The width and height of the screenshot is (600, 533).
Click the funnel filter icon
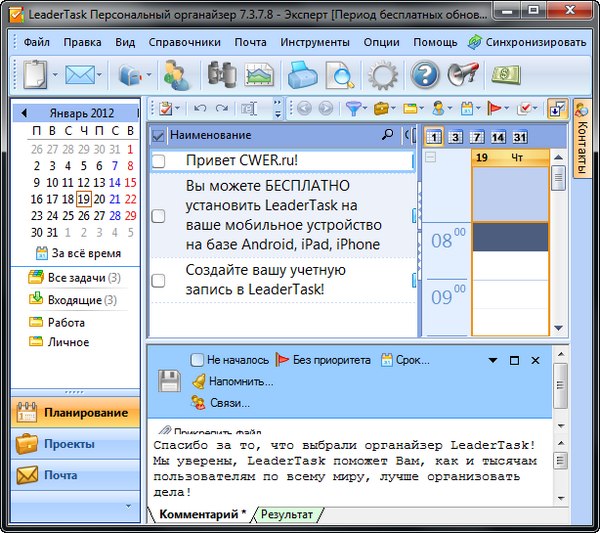[x=353, y=108]
